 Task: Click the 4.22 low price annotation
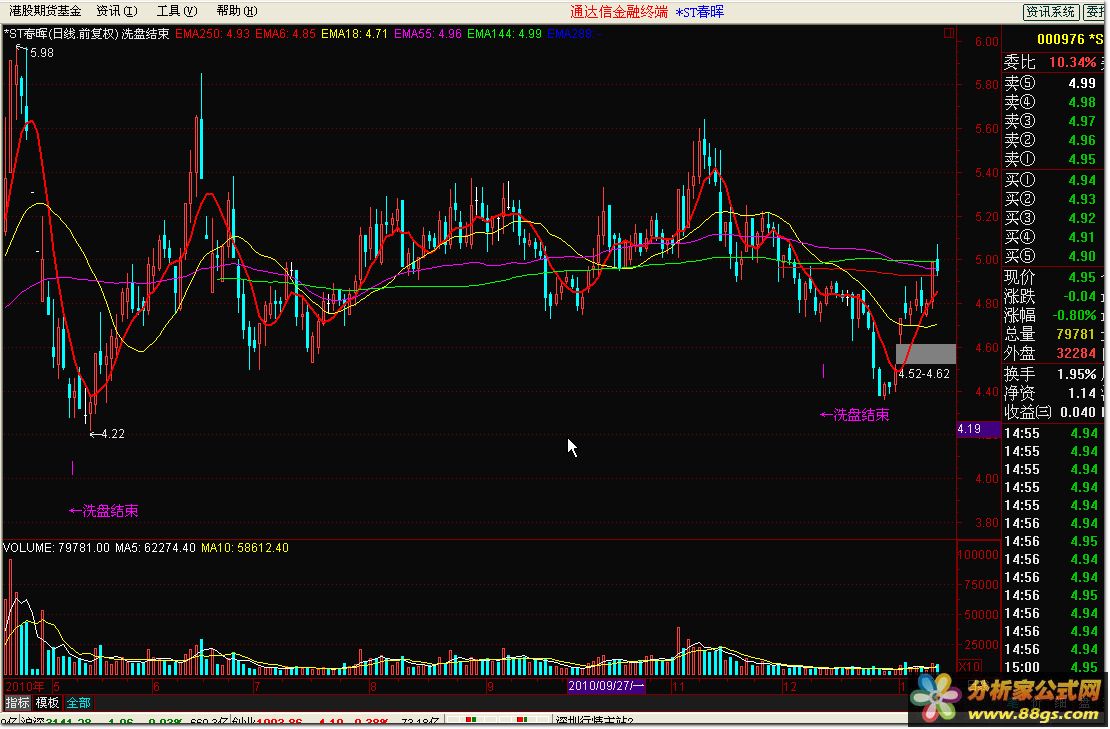click(113, 434)
